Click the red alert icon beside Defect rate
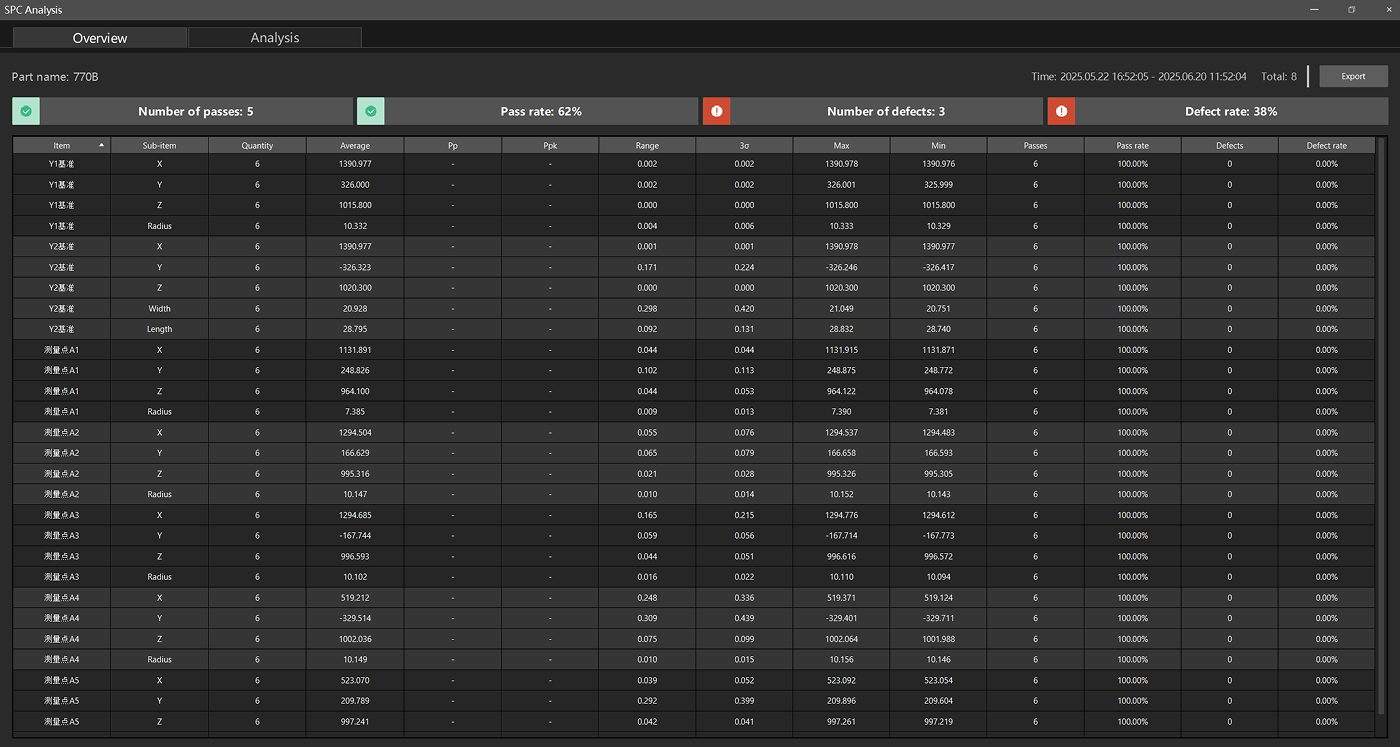The width and height of the screenshot is (1400, 747). coord(1061,111)
